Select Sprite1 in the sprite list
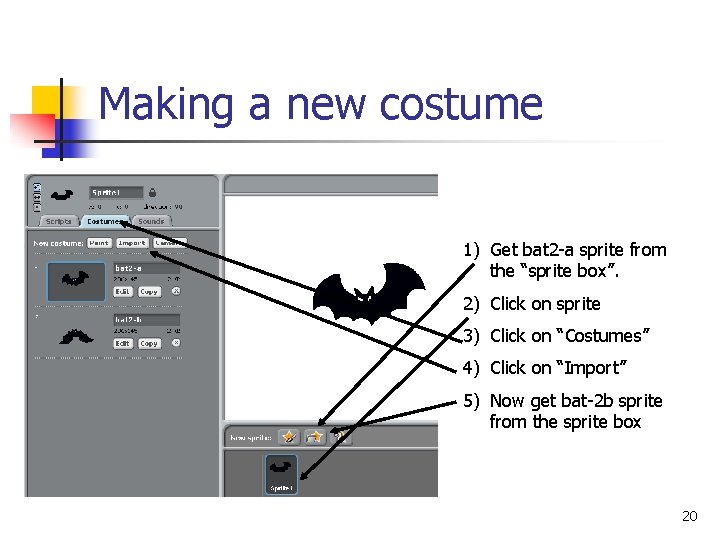 281,474
